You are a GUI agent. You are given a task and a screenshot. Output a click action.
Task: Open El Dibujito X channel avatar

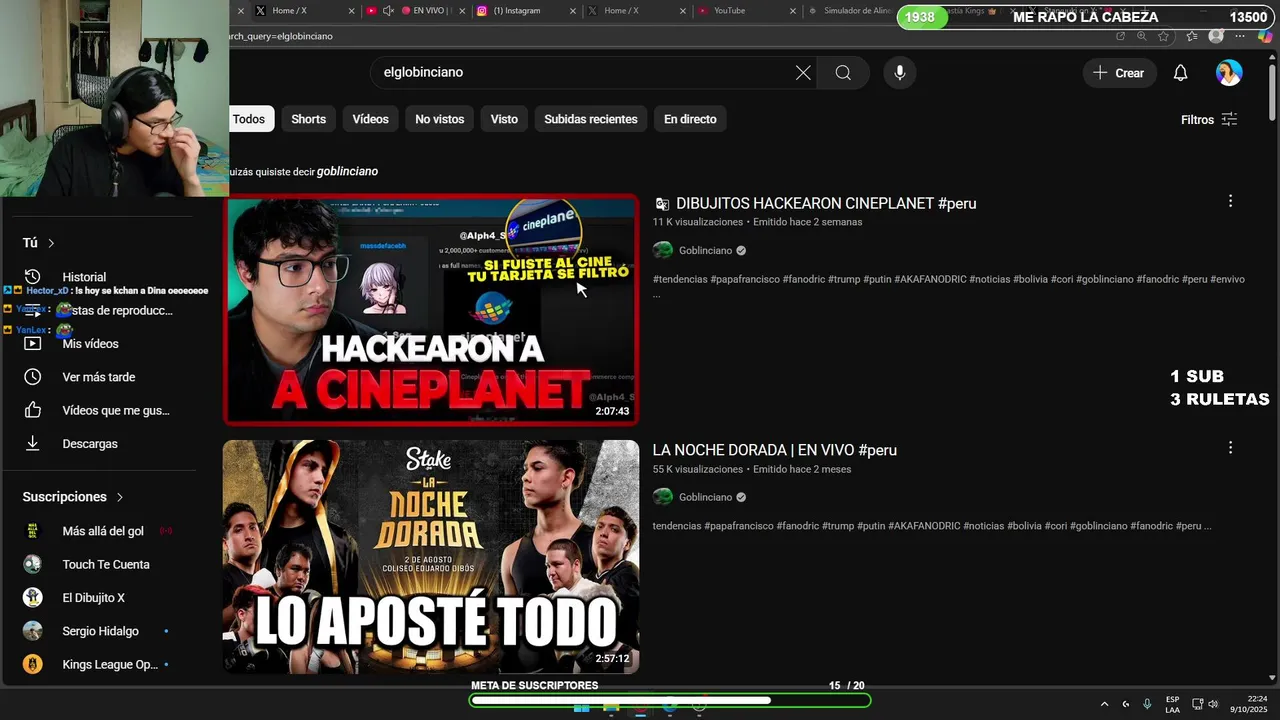click(33, 598)
